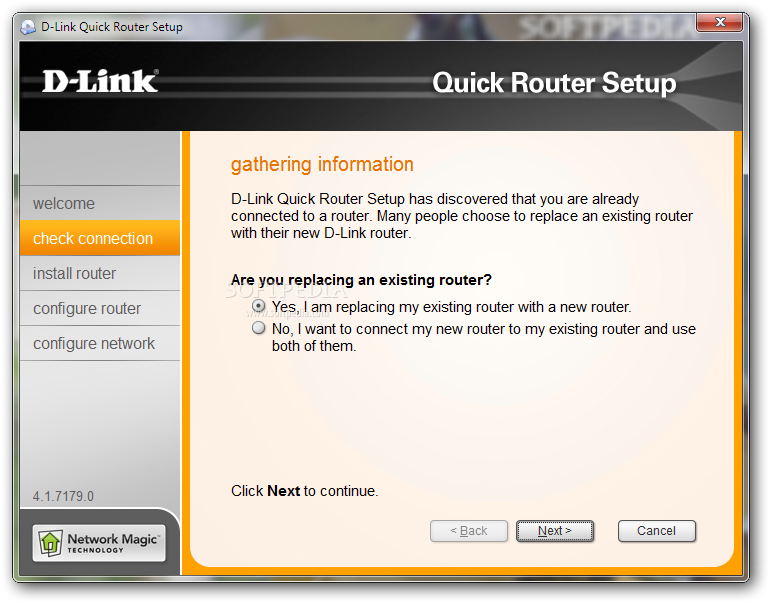Click the Cancel button
Screen dimensions: 770x603
pyautogui.click(x=657, y=531)
